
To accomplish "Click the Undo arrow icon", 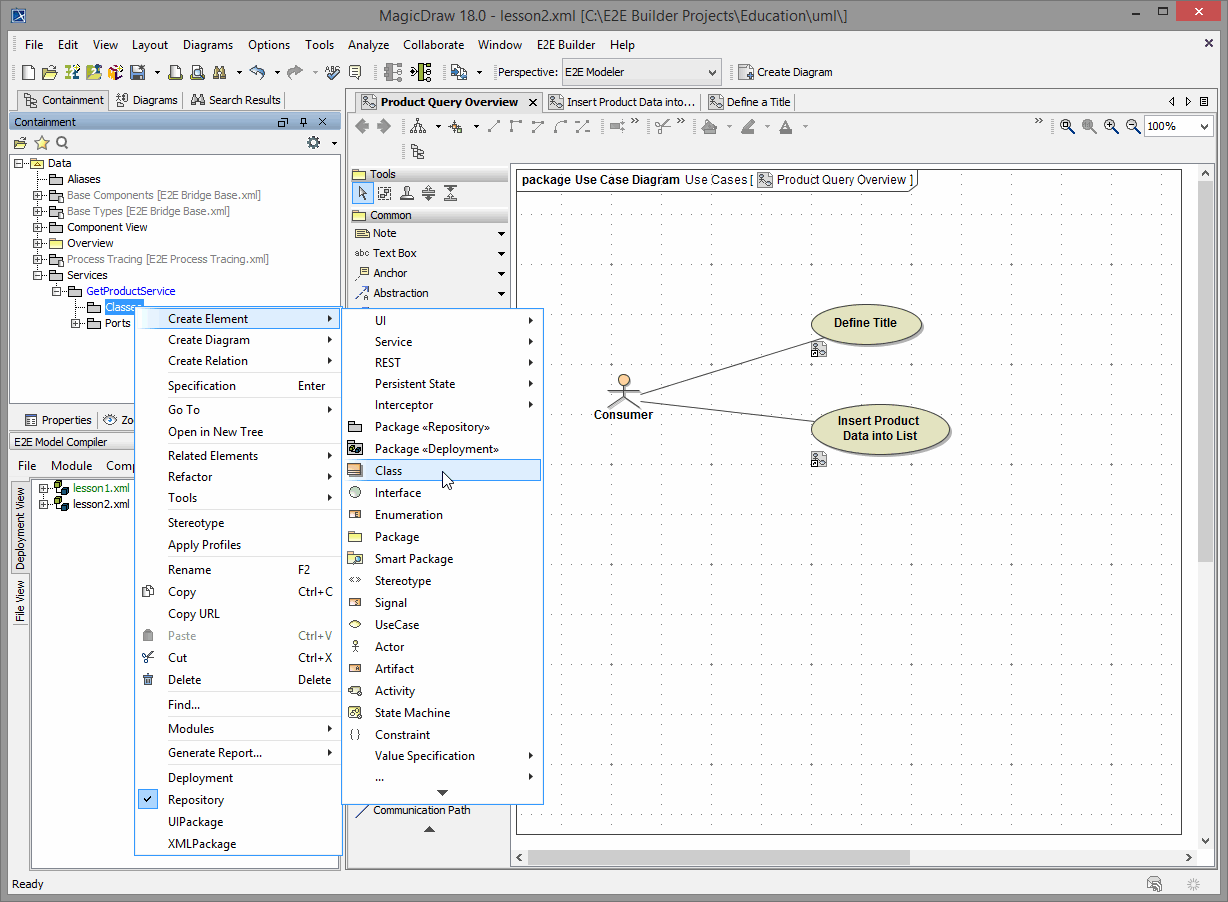I will click(257, 72).
